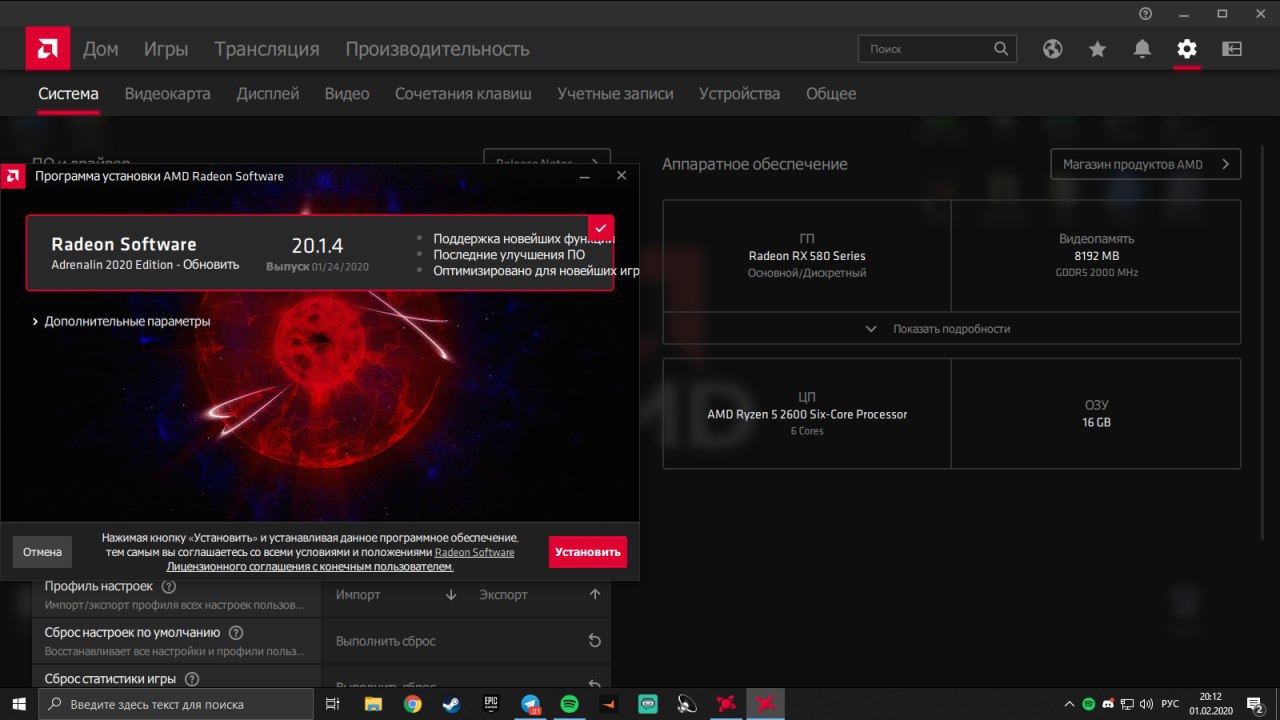Open File Explorer from taskbar
The image size is (1280, 720).
(x=373, y=704)
